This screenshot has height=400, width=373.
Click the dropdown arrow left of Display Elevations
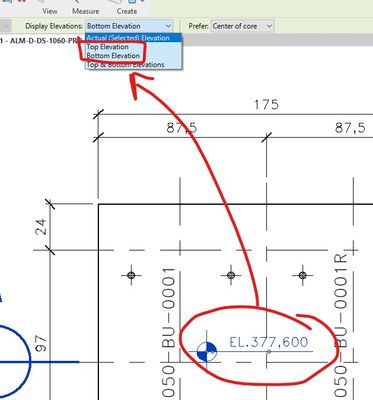click(x=6, y=26)
